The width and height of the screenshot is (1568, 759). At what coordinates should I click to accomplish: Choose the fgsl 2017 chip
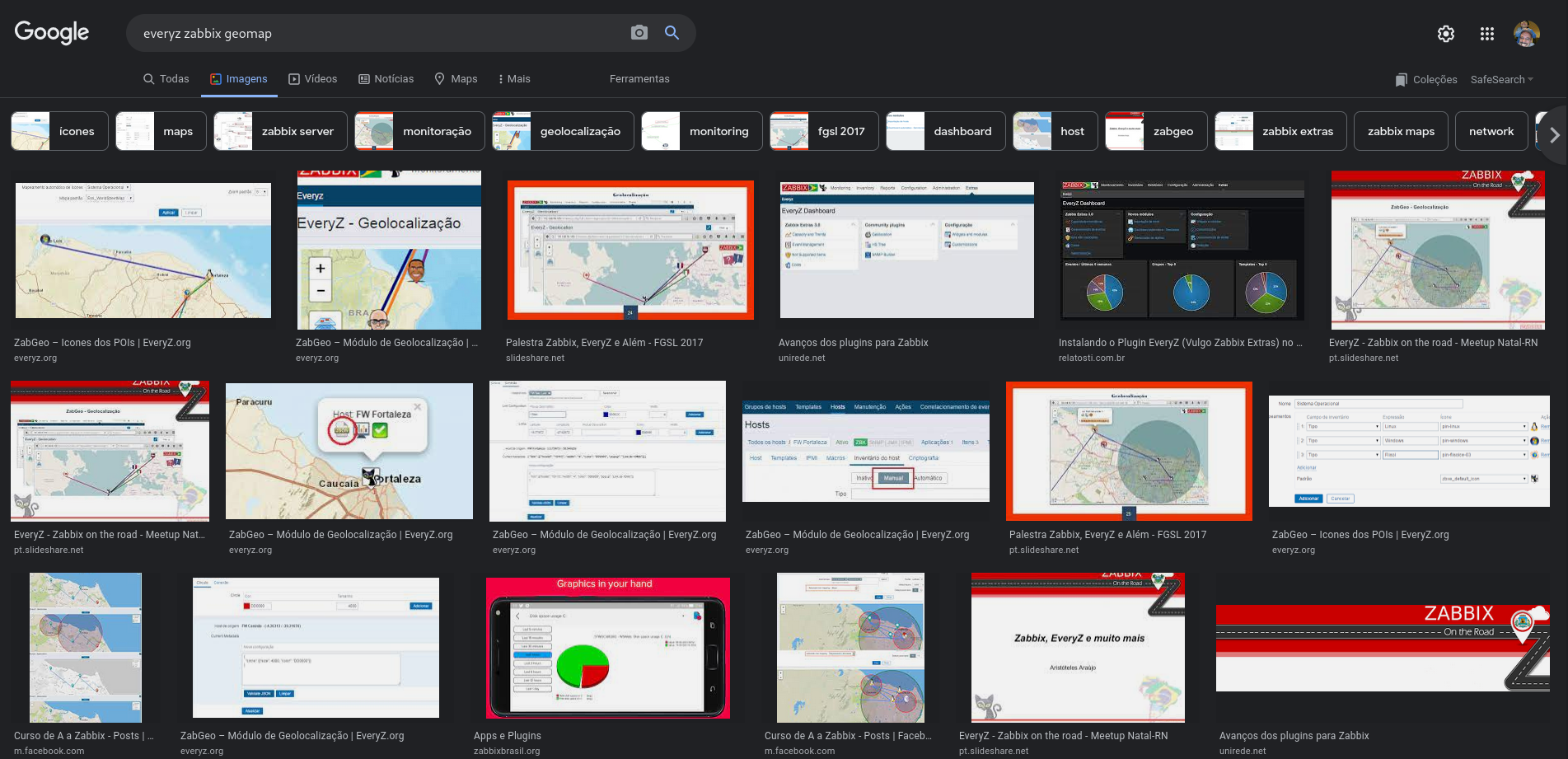pyautogui.click(x=824, y=131)
